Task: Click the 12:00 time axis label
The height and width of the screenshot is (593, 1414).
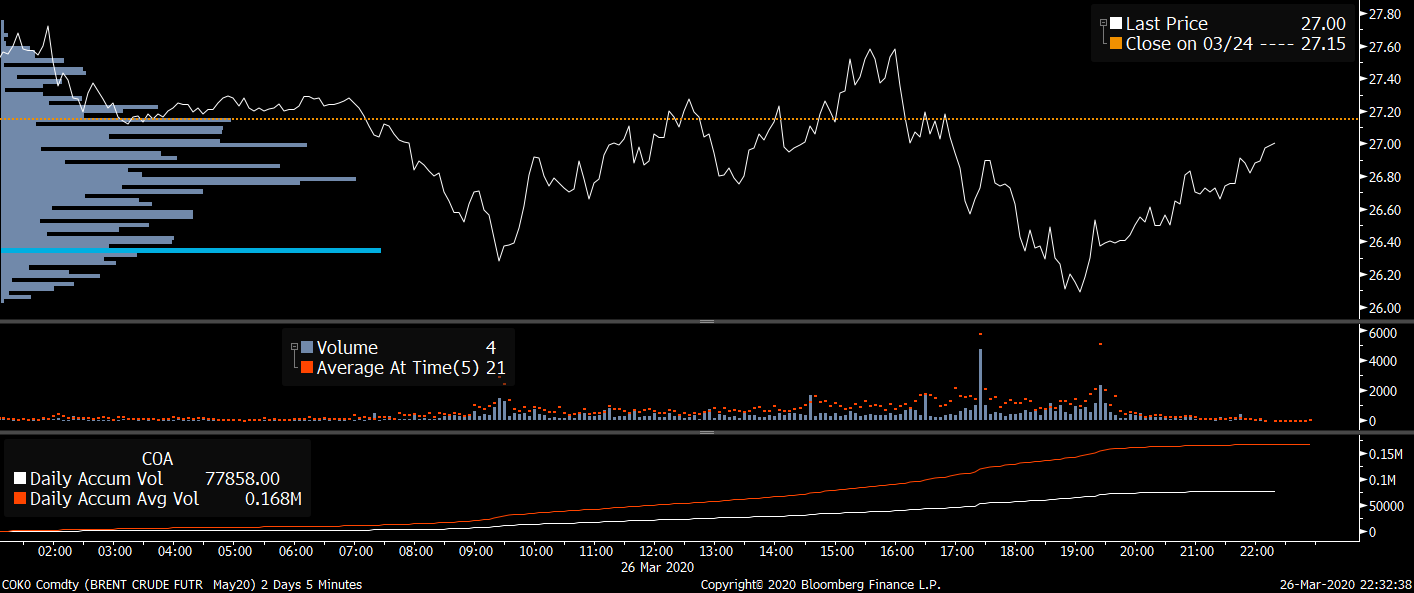Action: coord(656,551)
